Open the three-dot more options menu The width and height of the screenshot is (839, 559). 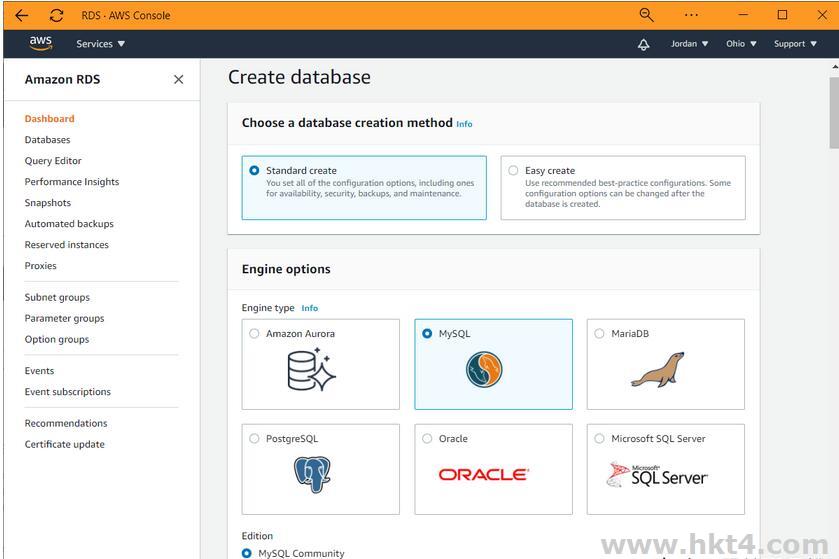tap(691, 15)
